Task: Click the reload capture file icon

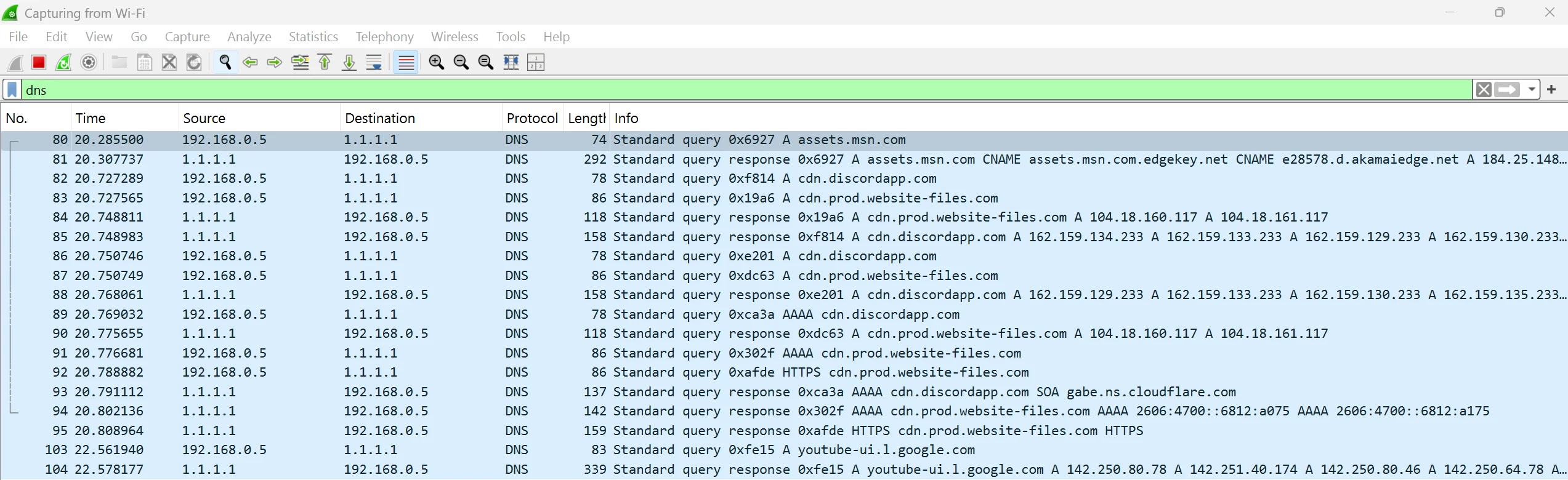Action: 194,62
